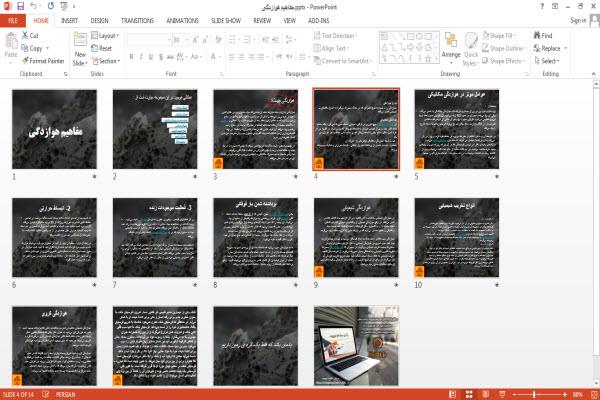The height and width of the screenshot is (400, 600).
Task: Open the Shape Fill dropdown
Action: coord(499,36)
